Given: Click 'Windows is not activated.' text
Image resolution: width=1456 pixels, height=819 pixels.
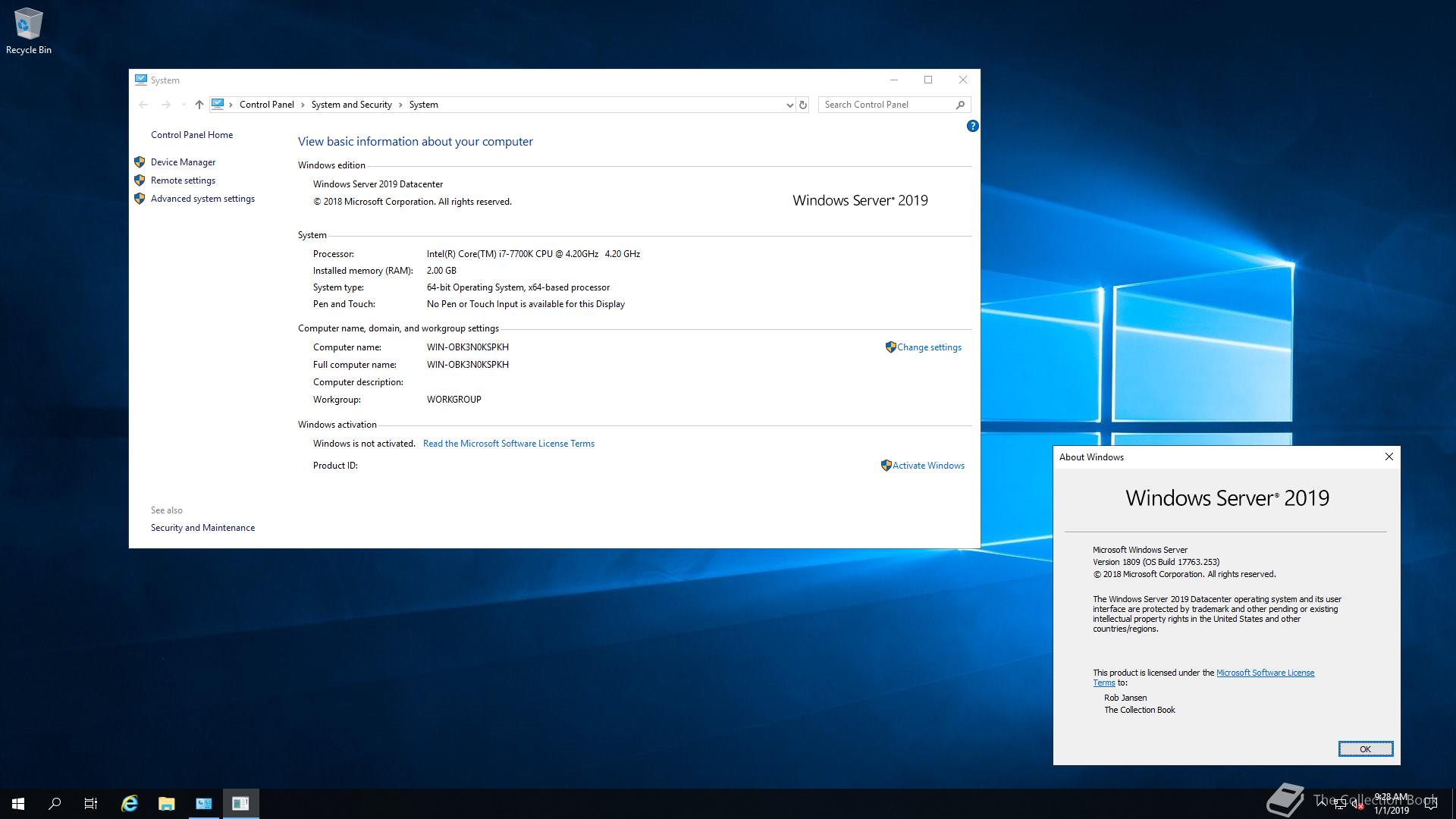Looking at the screenshot, I should [364, 444].
